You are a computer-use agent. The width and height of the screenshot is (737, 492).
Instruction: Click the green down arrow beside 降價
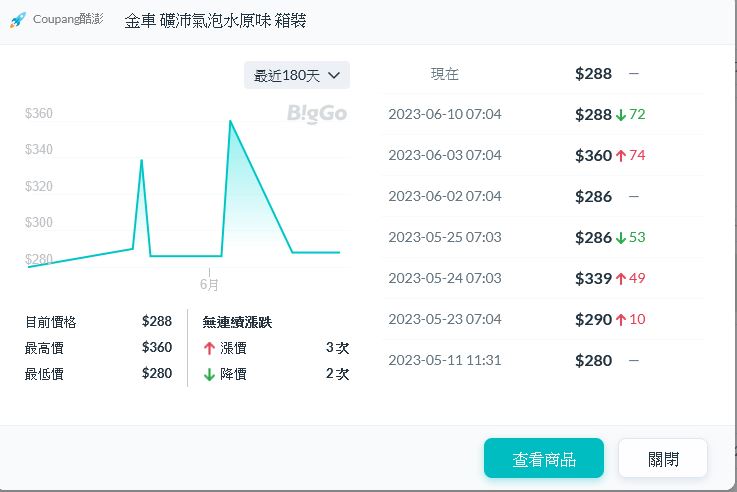(209, 374)
